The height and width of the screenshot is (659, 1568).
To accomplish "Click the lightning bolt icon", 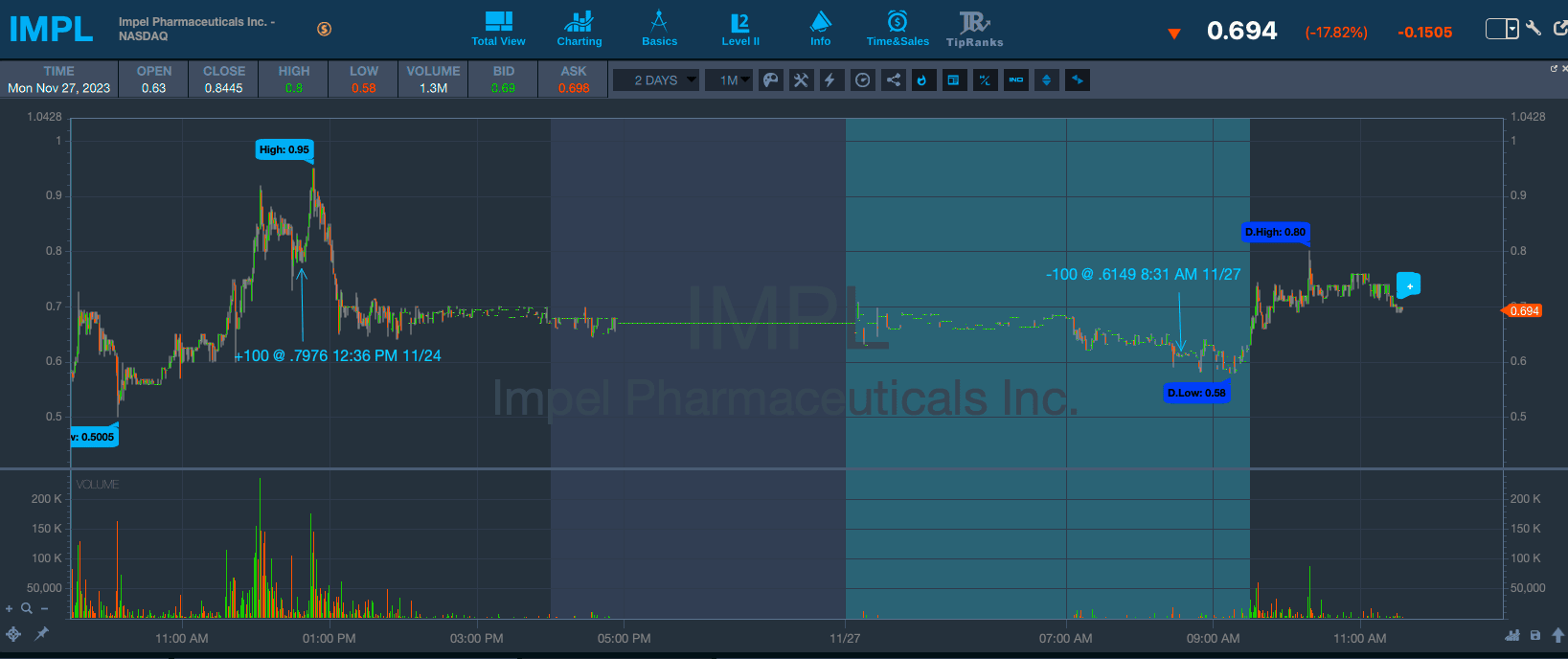I will pyautogui.click(x=830, y=80).
